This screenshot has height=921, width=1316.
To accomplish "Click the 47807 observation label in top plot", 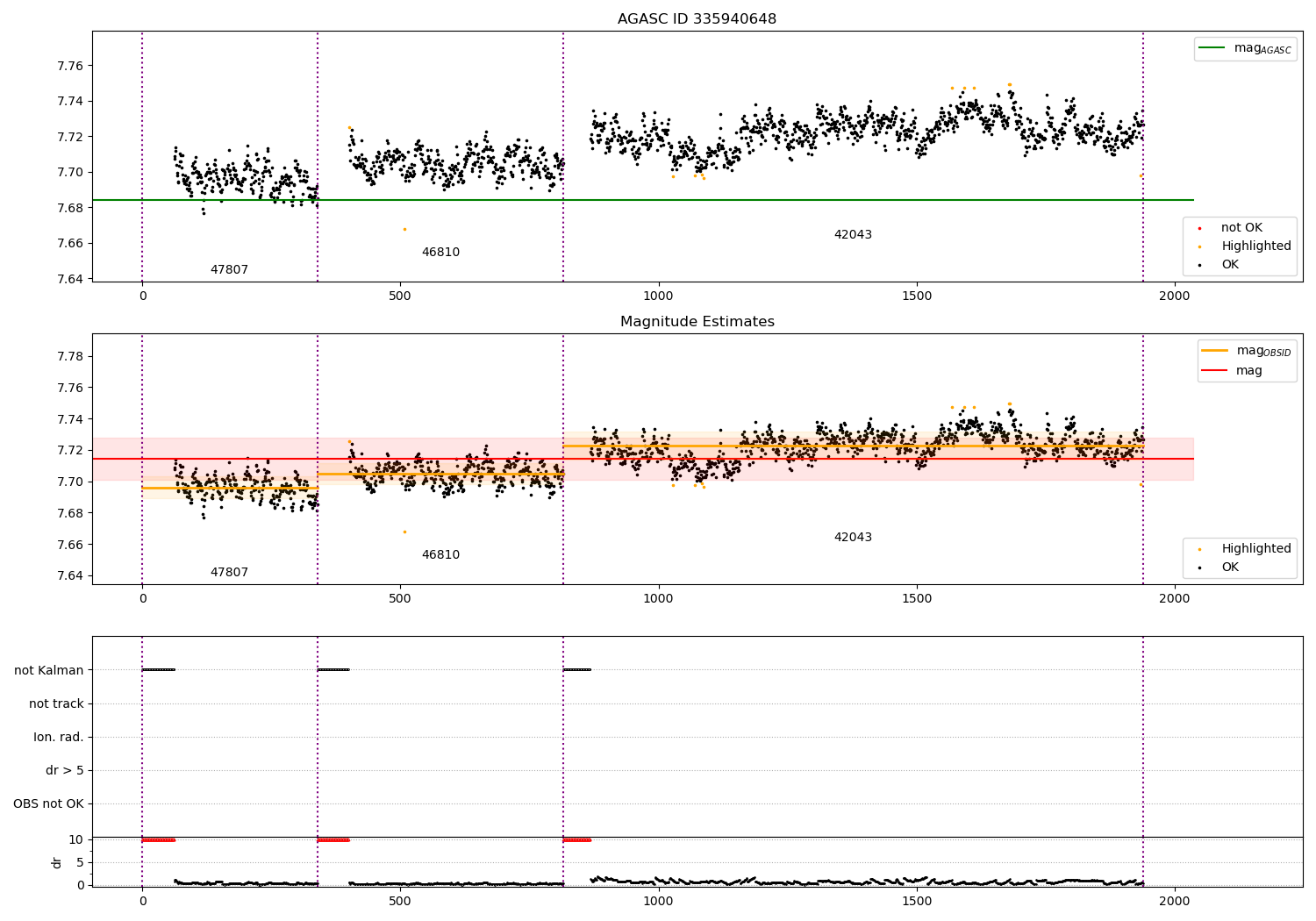I will tap(229, 270).
